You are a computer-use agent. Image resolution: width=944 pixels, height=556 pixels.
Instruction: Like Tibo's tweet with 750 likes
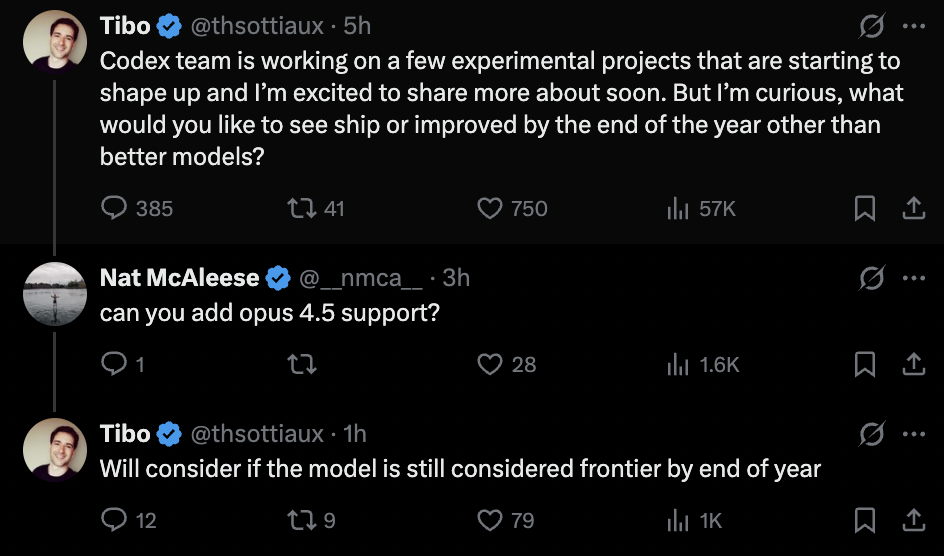coord(489,208)
